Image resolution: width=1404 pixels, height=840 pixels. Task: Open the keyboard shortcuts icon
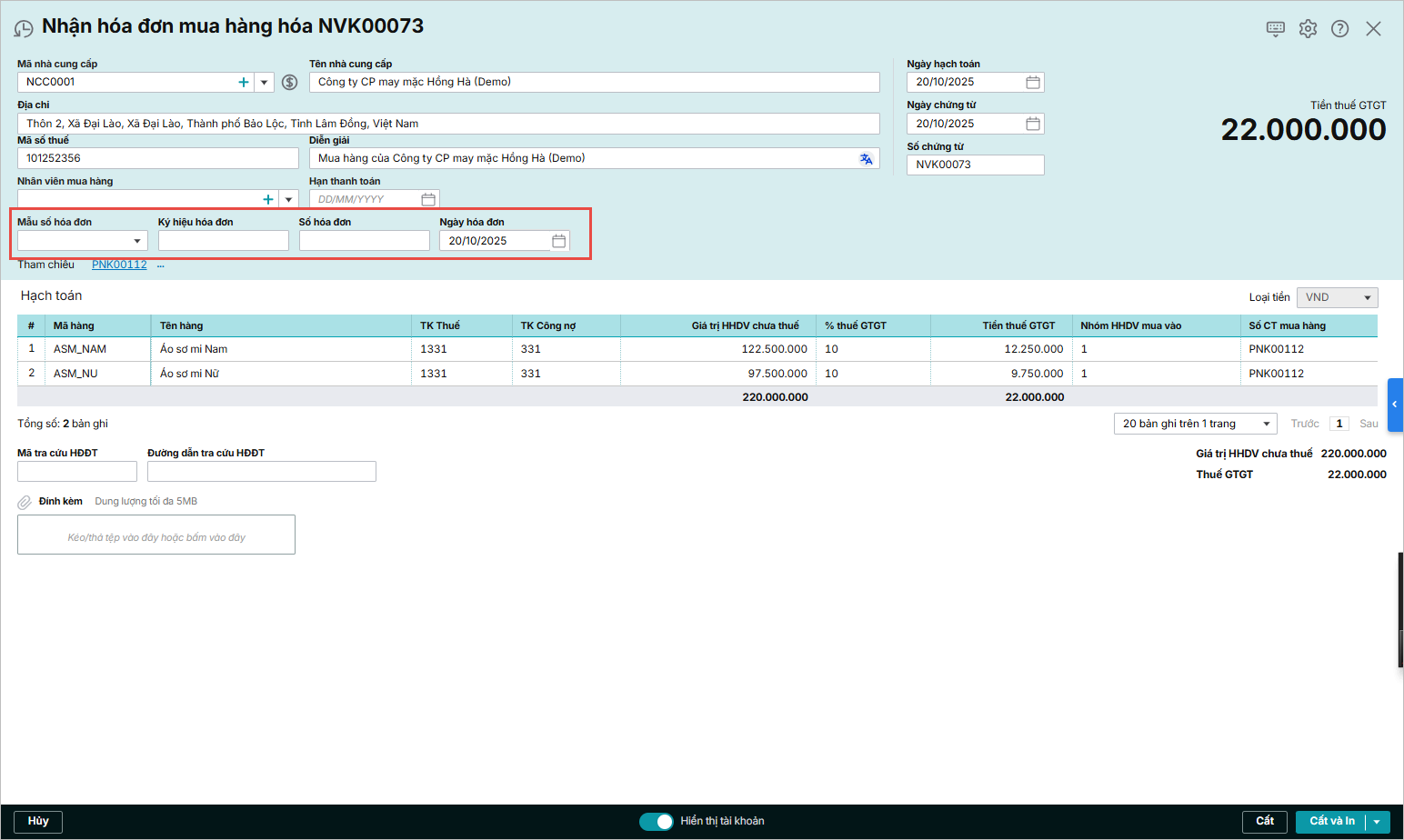click(1276, 29)
